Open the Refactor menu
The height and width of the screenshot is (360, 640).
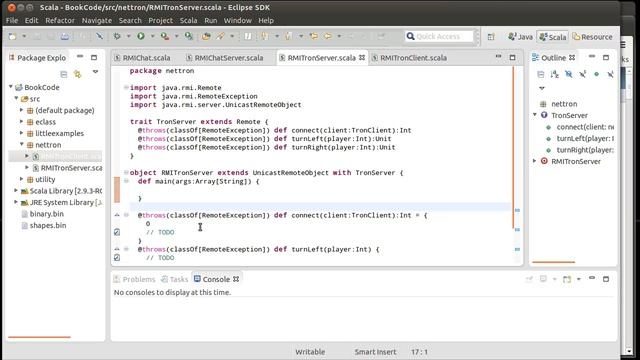[60, 20]
